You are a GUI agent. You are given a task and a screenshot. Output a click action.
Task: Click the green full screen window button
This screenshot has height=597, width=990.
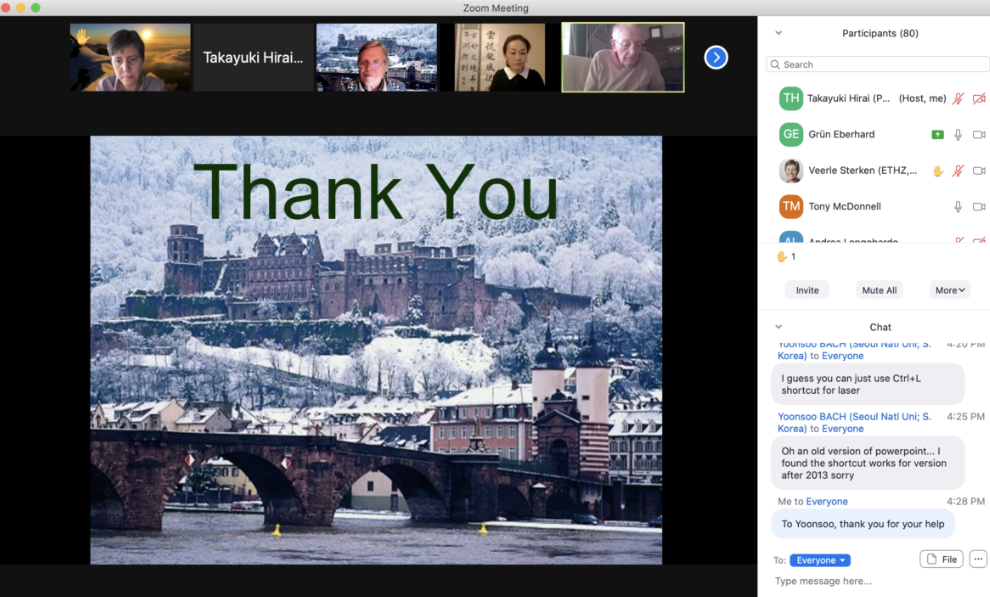[35, 8]
